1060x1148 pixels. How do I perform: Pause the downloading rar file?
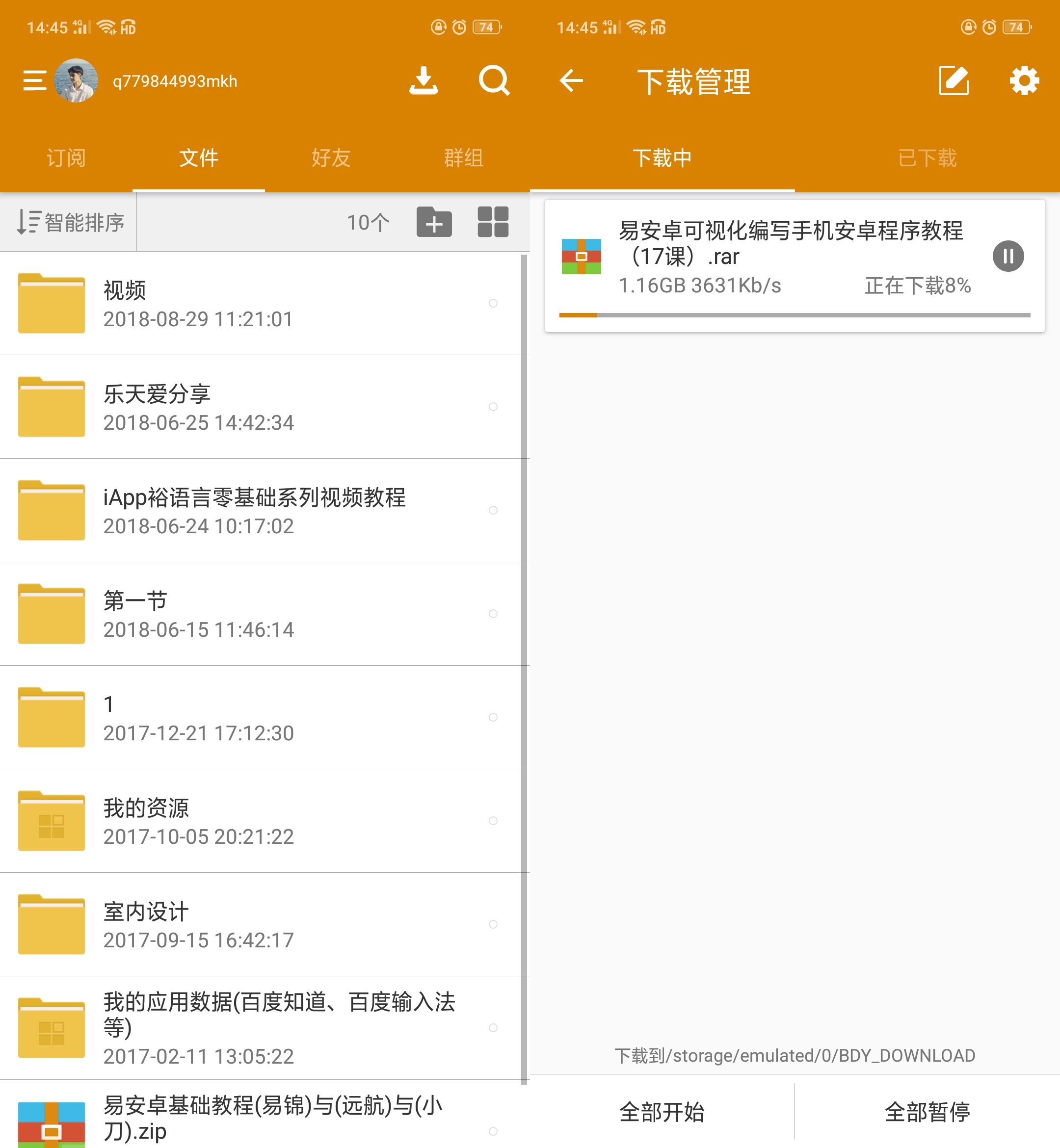coord(1008,256)
